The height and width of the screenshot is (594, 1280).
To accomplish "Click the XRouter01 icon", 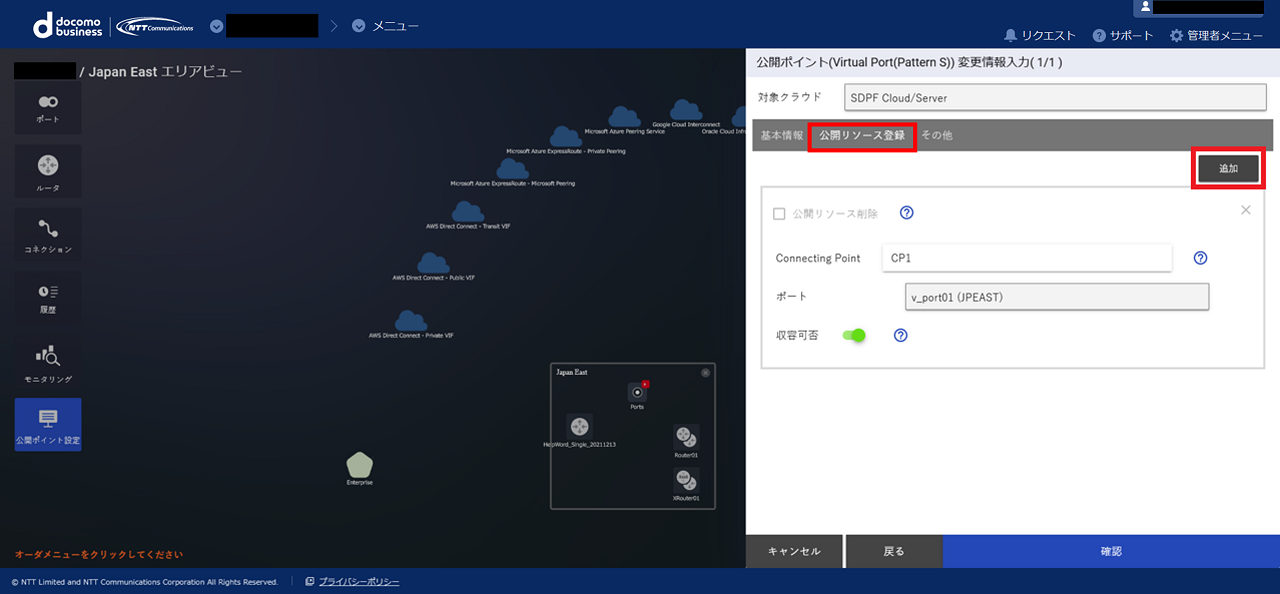I will (x=684, y=480).
